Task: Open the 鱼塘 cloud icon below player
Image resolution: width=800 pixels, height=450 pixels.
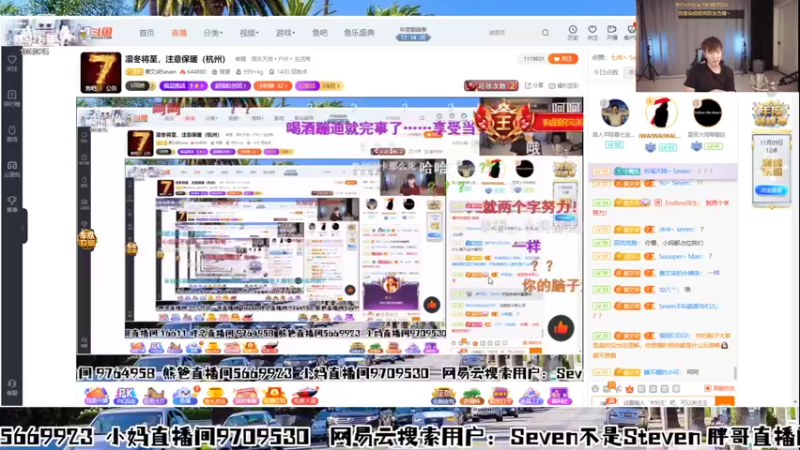Action: coord(185,395)
